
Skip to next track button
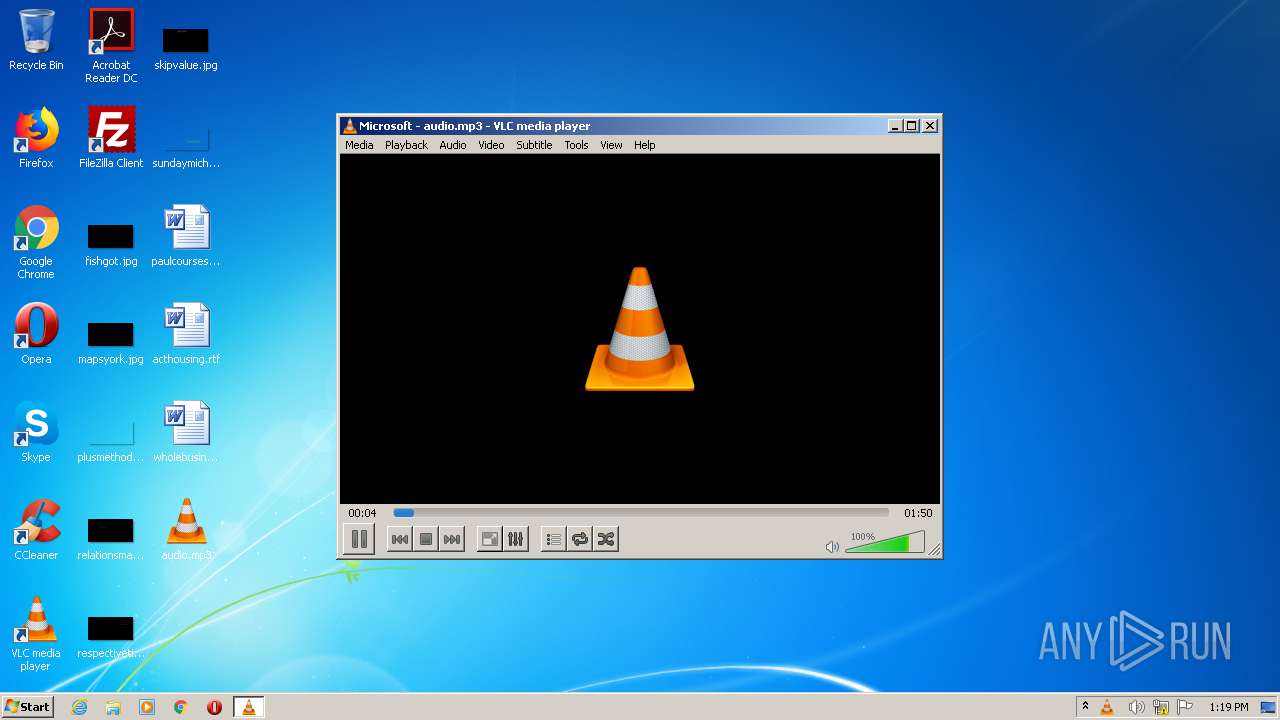(452, 539)
